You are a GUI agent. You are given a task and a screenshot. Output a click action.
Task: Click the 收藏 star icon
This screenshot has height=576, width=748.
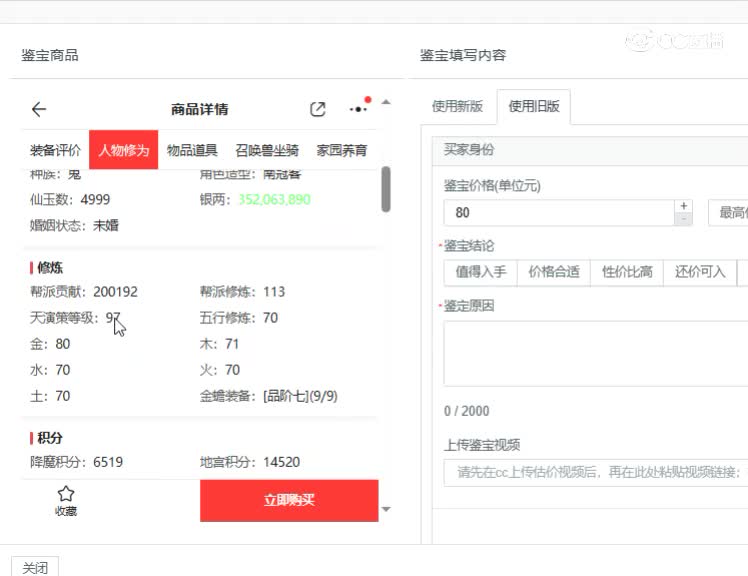pos(66,494)
